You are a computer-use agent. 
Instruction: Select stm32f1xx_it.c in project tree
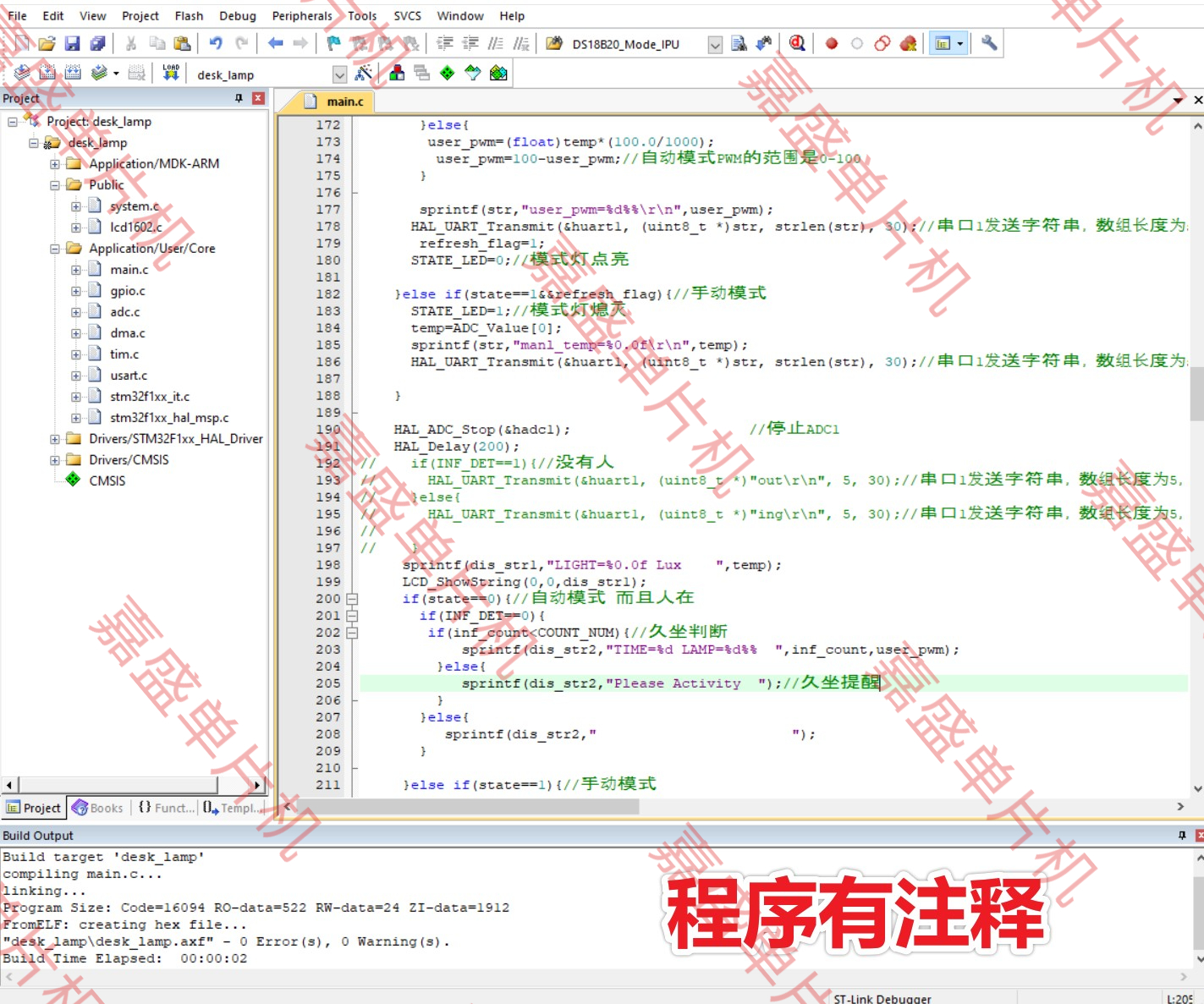point(150,397)
